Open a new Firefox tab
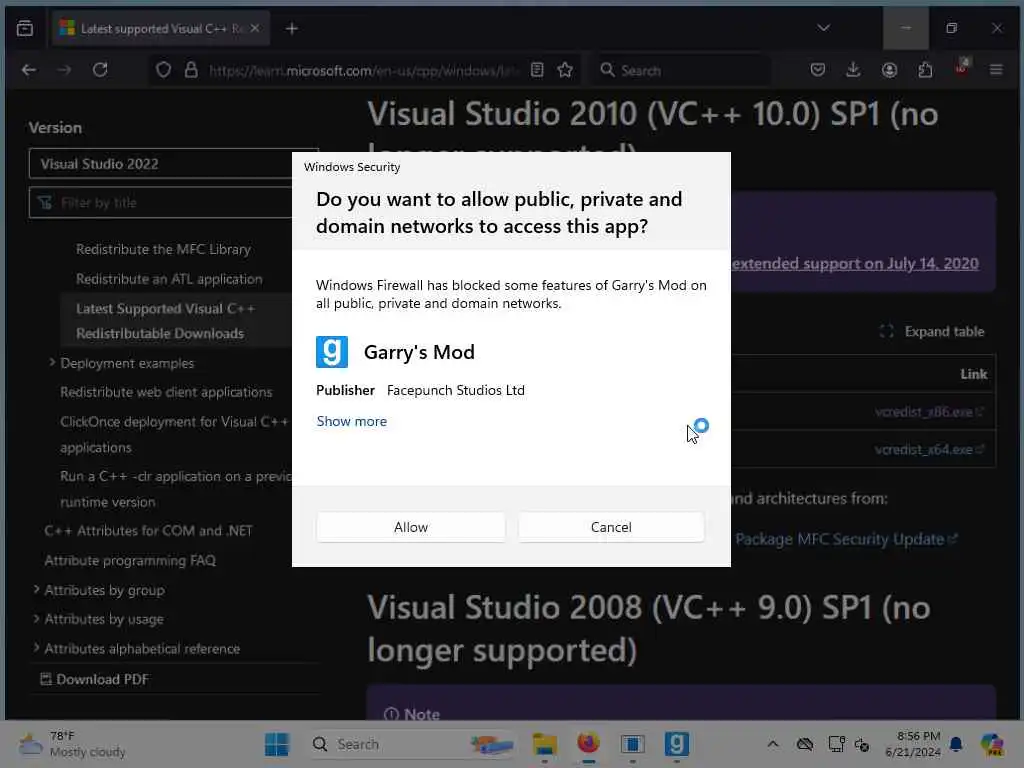Image resolution: width=1024 pixels, height=768 pixels. tap(292, 28)
